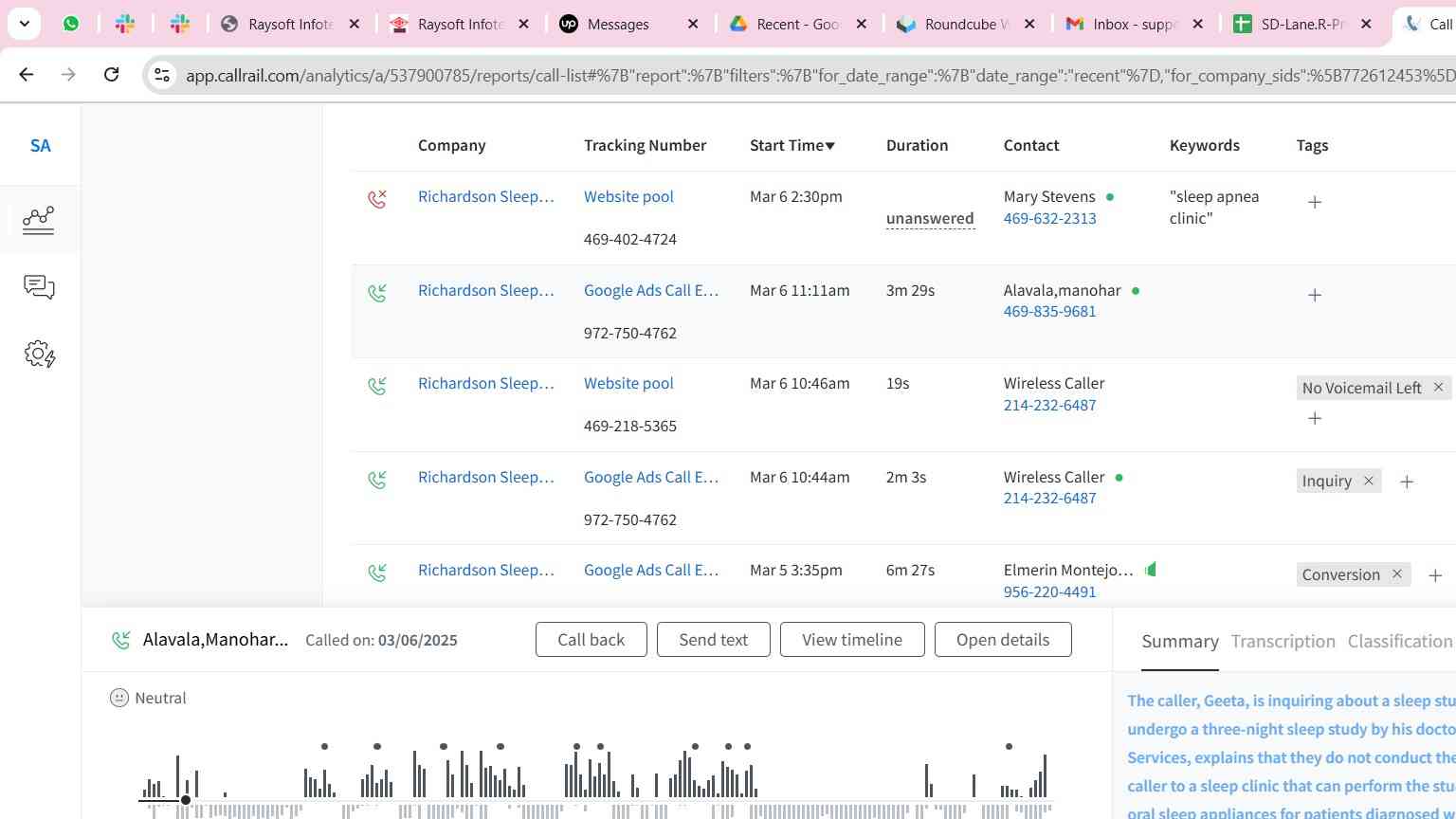Click the unanswered duration label
The height and width of the screenshot is (819, 1456).
coord(930,218)
